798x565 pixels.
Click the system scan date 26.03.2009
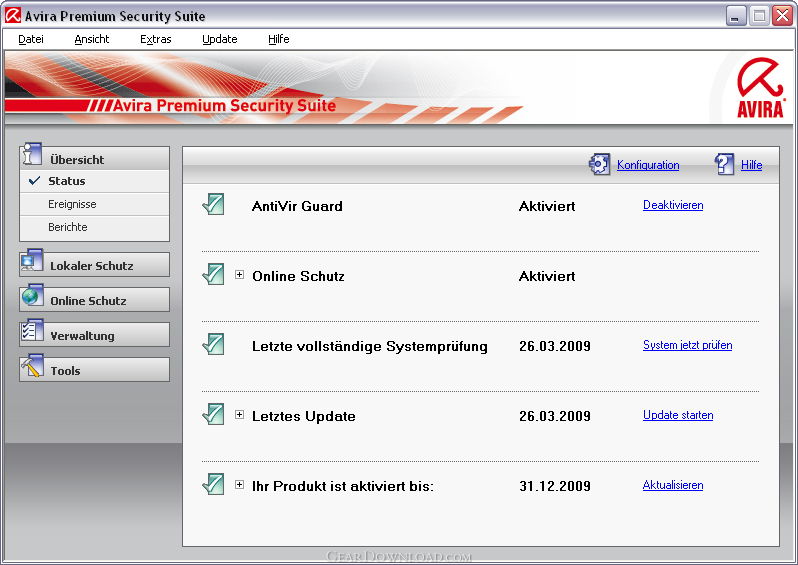pos(555,346)
